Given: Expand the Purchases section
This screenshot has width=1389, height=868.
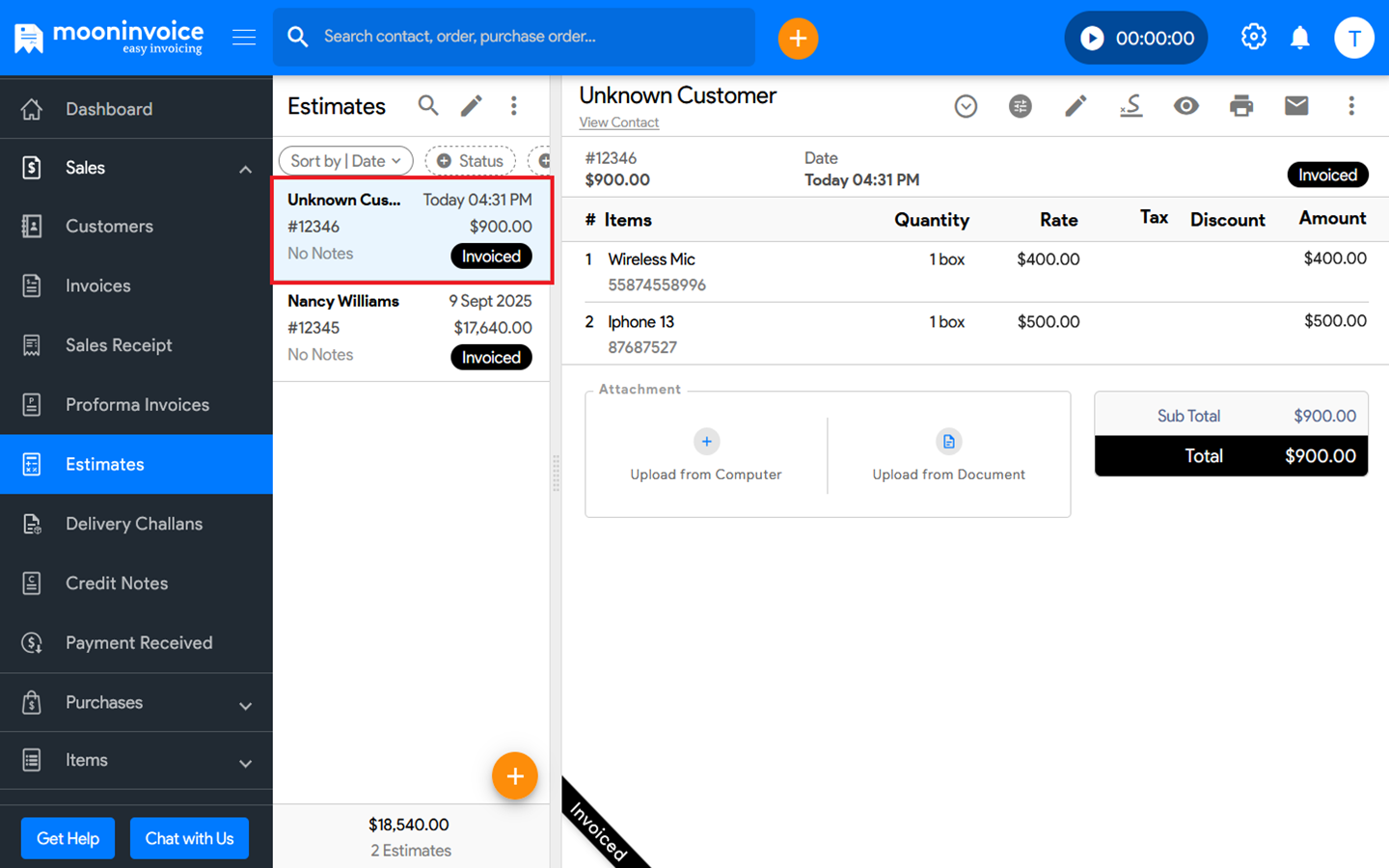Looking at the screenshot, I should (x=245, y=705).
